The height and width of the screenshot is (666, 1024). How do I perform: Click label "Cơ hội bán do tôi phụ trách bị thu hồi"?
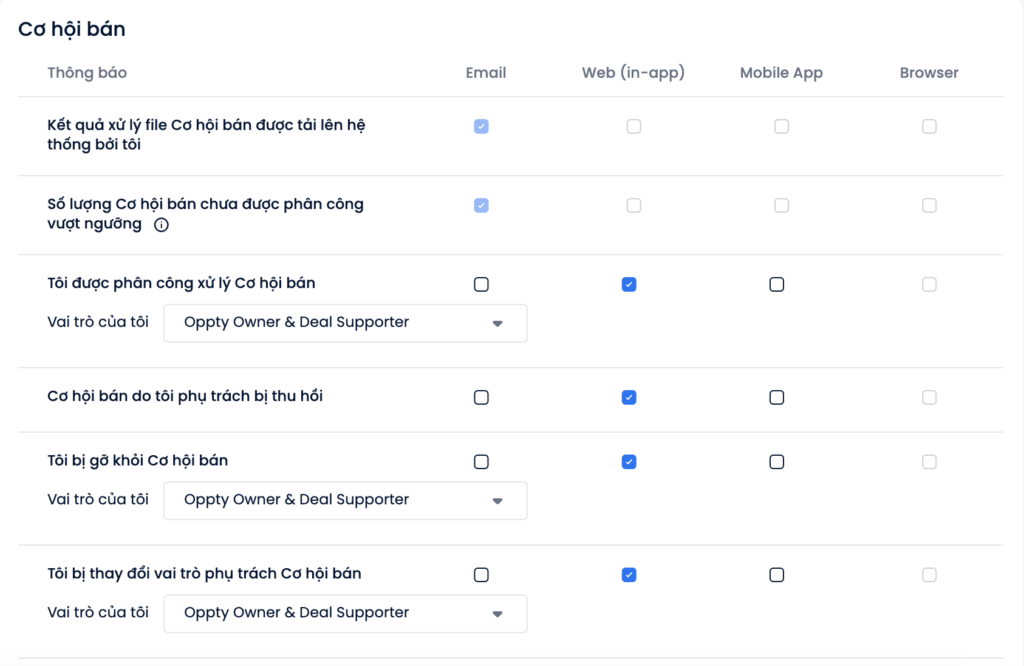[185, 396]
